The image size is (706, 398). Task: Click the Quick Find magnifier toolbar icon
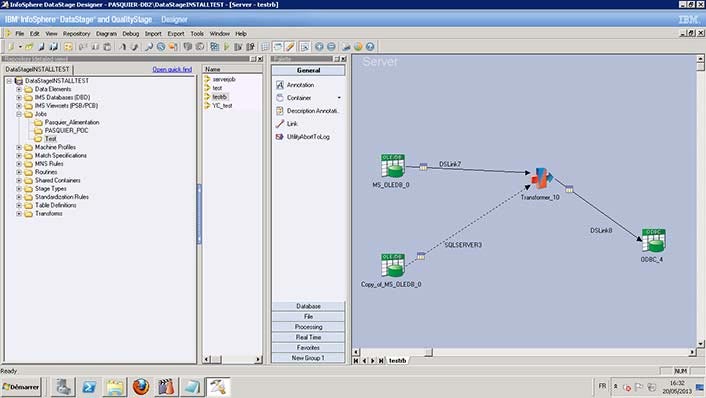(149, 46)
